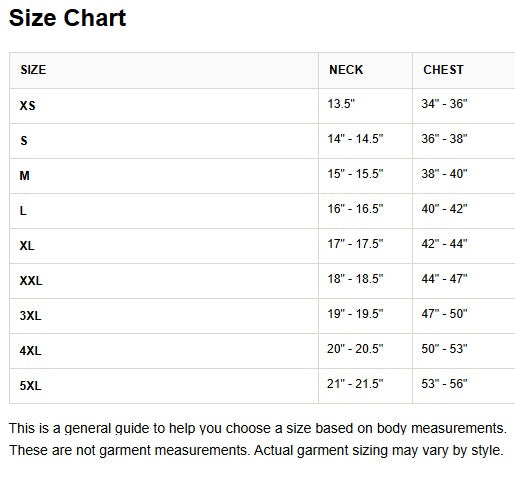This screenshot has height=481, width=515.
Task: Click the M size row label
Action: 24,176
